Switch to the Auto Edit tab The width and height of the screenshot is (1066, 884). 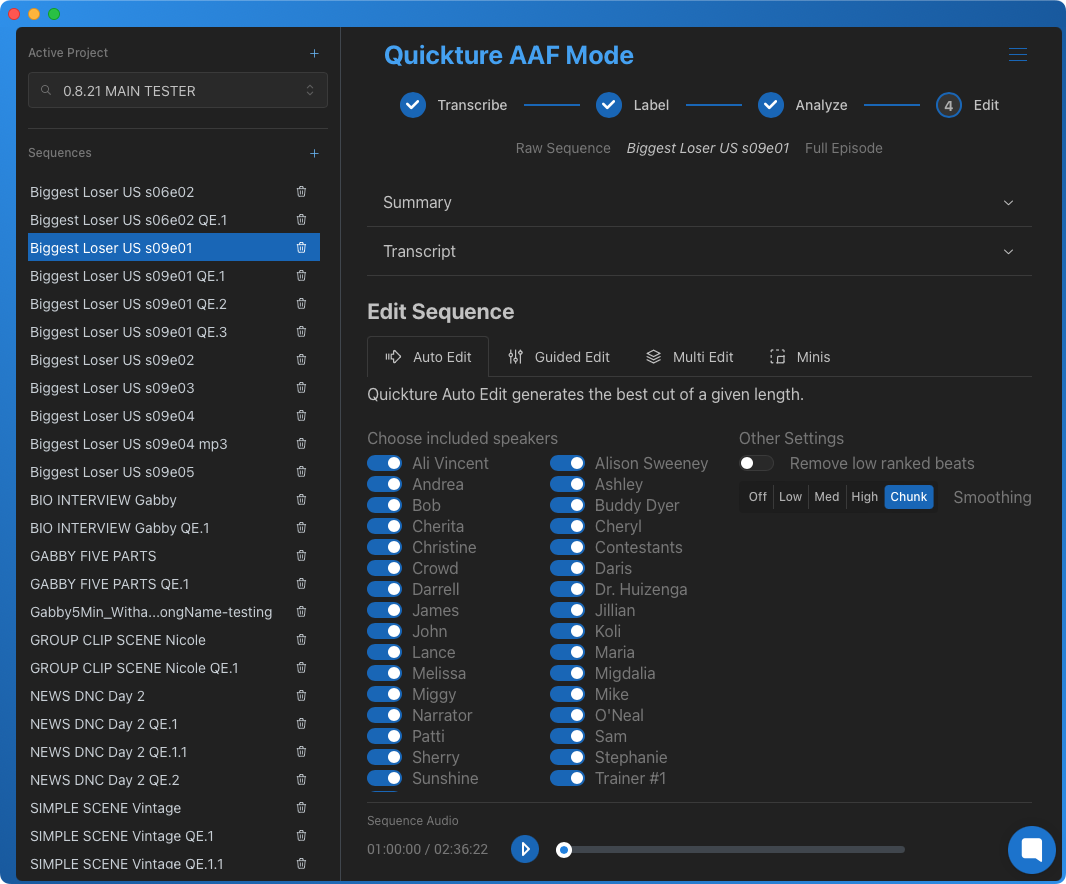point(428,357)
